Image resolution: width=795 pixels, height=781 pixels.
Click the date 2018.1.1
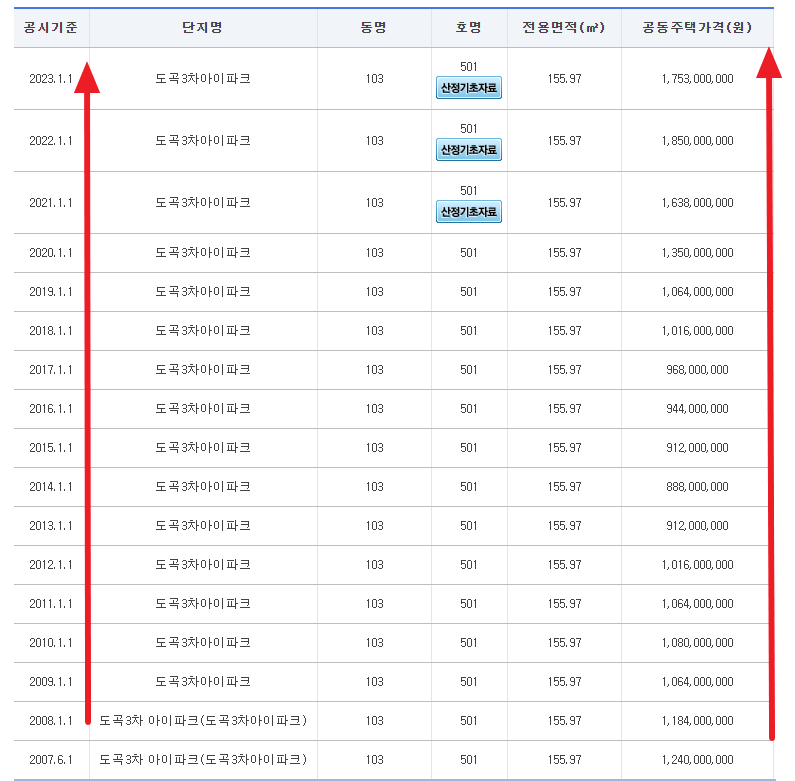[51, 331]
